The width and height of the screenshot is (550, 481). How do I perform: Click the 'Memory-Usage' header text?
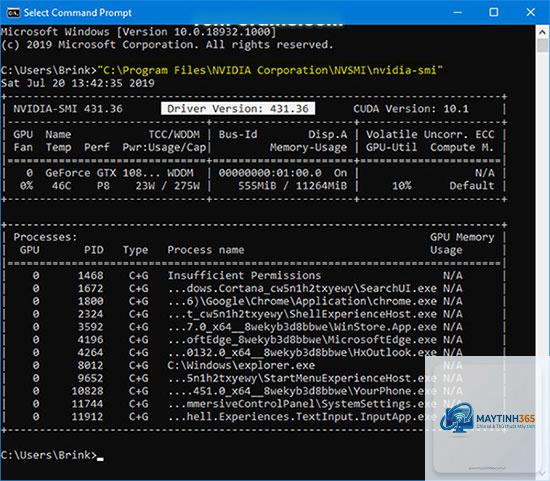tap(308, 147)
